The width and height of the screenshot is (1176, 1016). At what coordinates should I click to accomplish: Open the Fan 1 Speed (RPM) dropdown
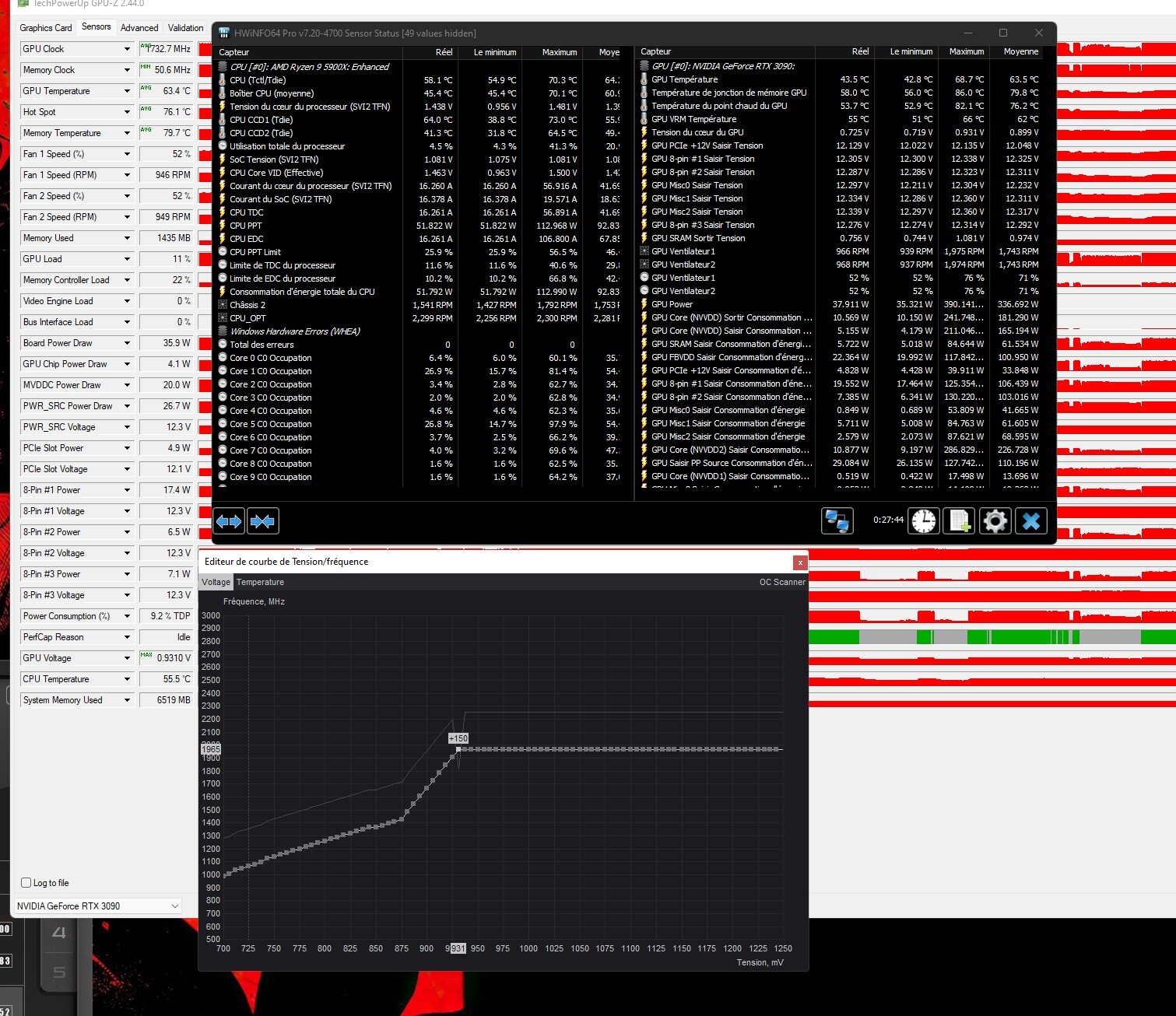pos(127,175)
